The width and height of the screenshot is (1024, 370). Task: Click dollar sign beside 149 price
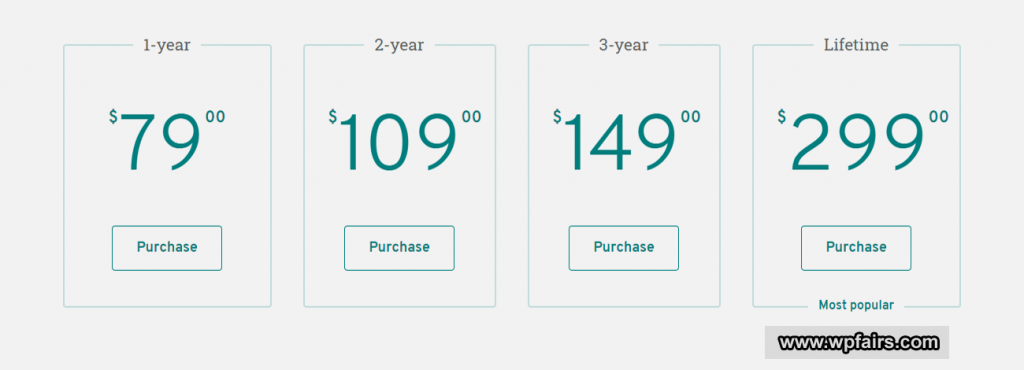[x=557, y=117]
